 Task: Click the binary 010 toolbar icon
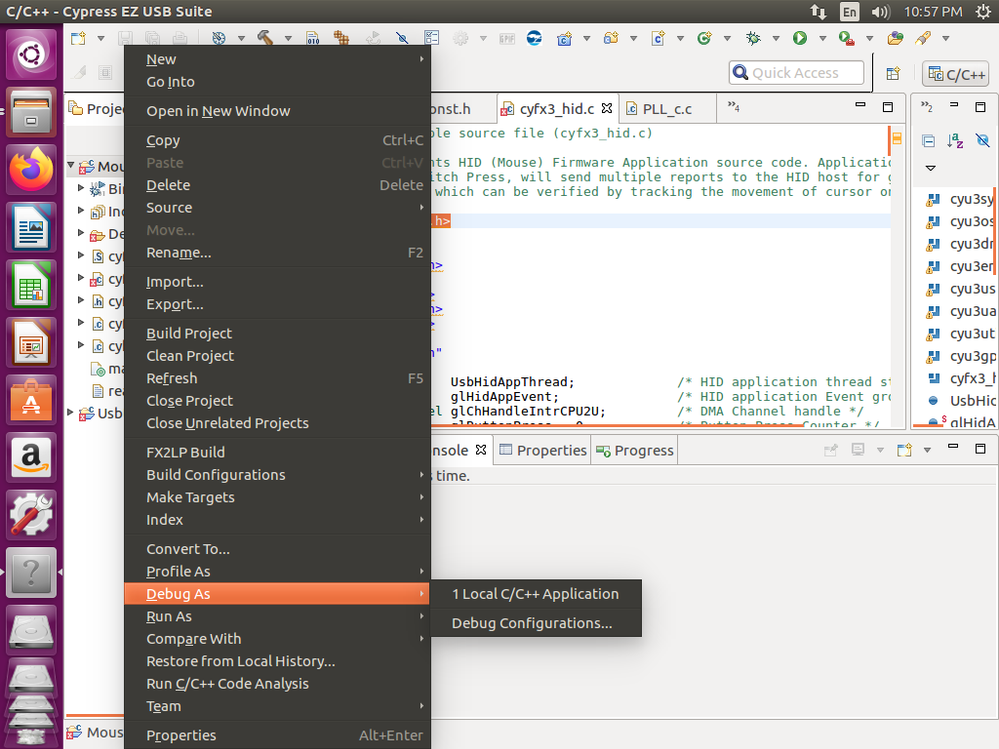312,38
